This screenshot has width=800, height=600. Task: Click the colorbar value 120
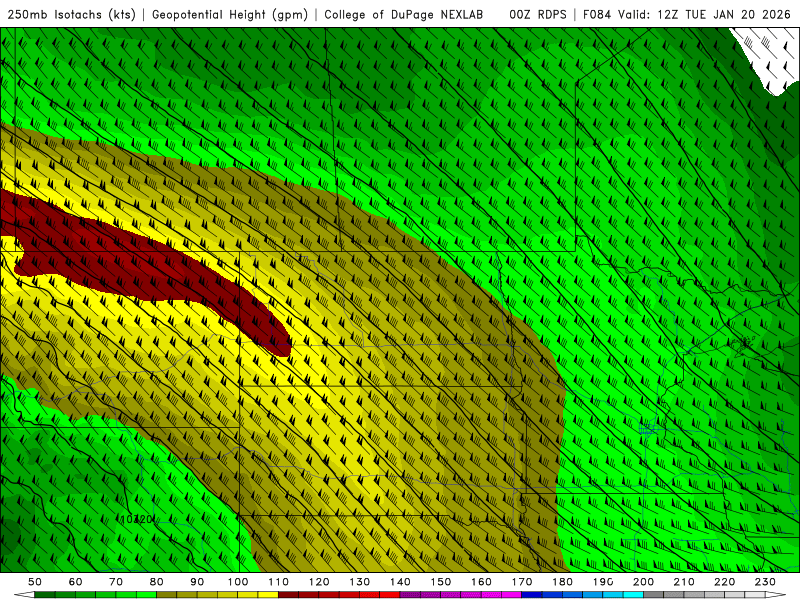(x=319, y=582)
